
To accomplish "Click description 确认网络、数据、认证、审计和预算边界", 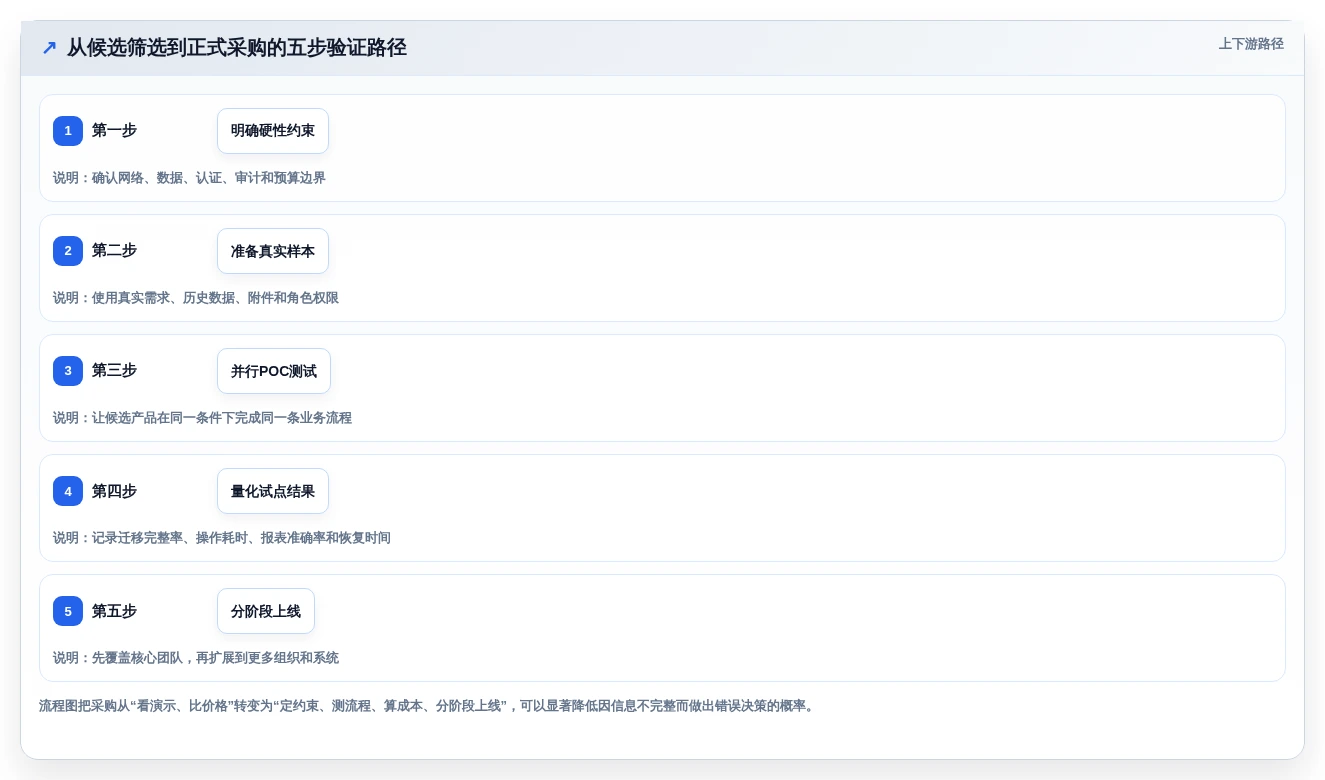I will (209, 178).
